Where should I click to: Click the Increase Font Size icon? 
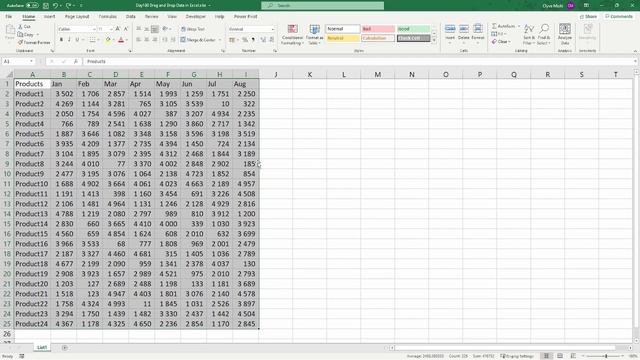pos(118,29)
